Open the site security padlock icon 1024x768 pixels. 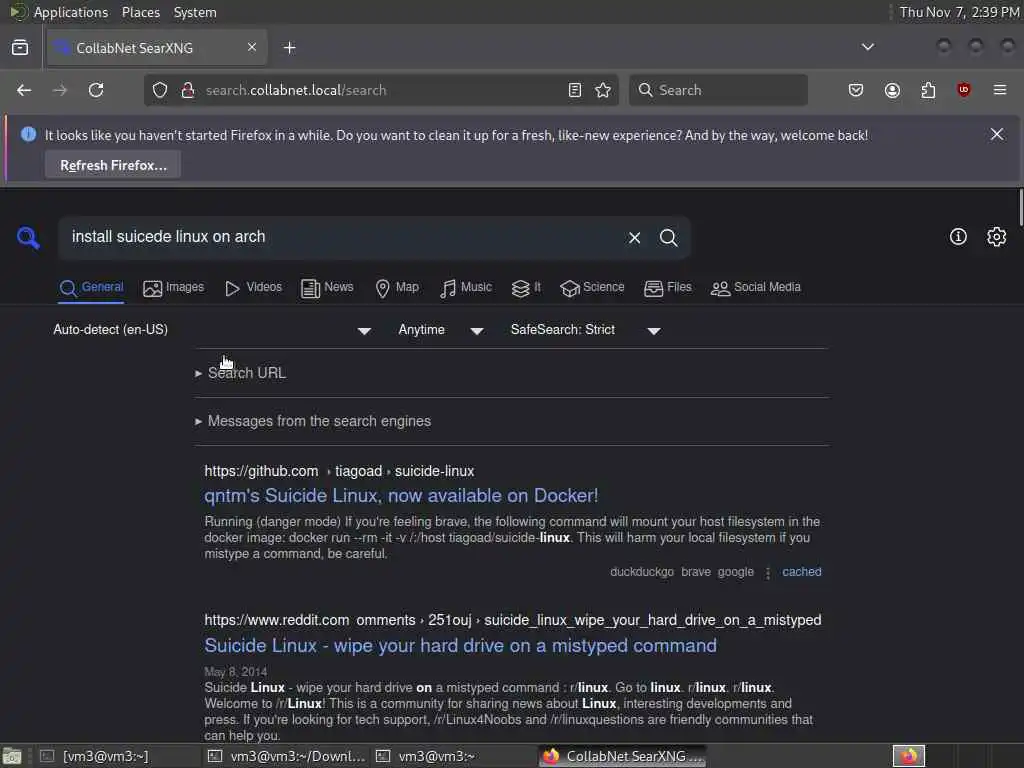coord(188,90)
